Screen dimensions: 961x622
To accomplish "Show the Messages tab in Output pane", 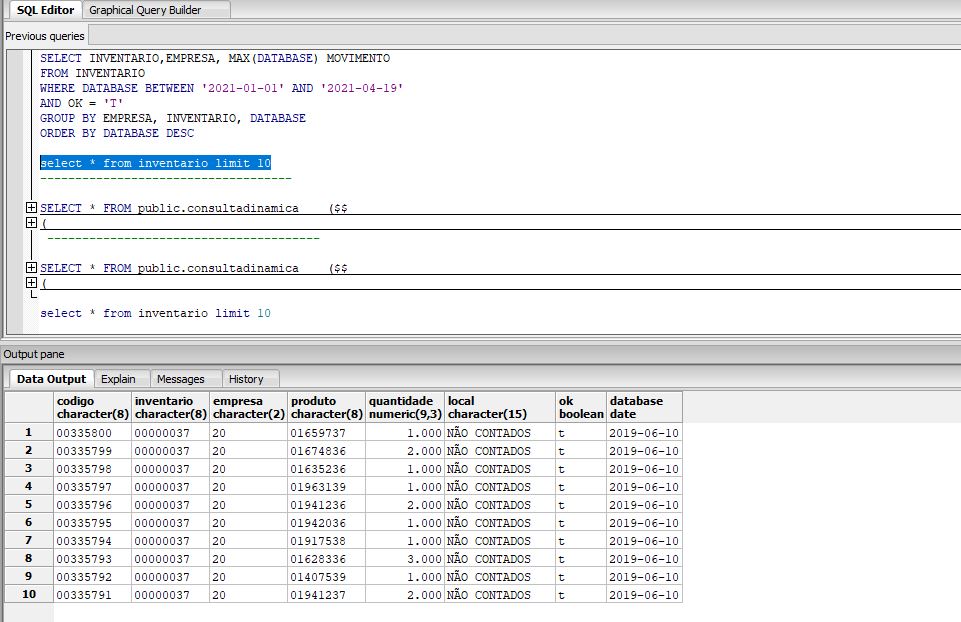I will click(x=180, y=379).
